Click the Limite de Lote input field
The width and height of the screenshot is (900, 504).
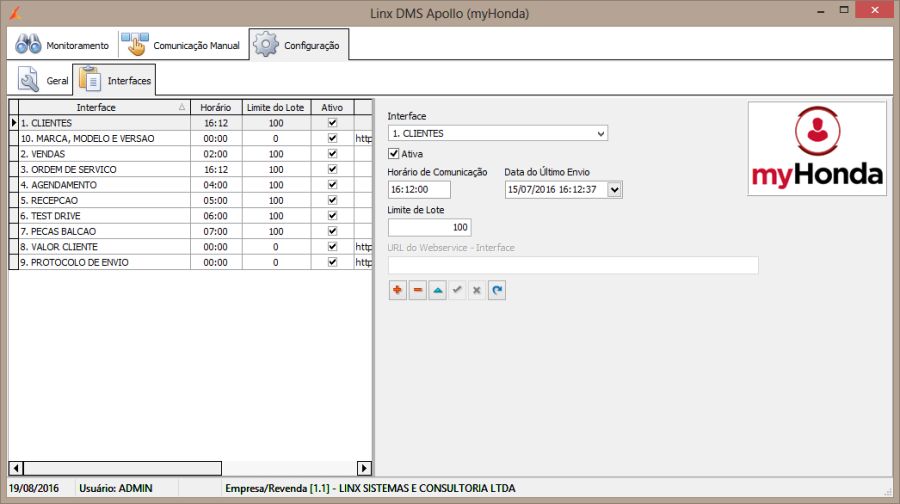click(429, 227)
